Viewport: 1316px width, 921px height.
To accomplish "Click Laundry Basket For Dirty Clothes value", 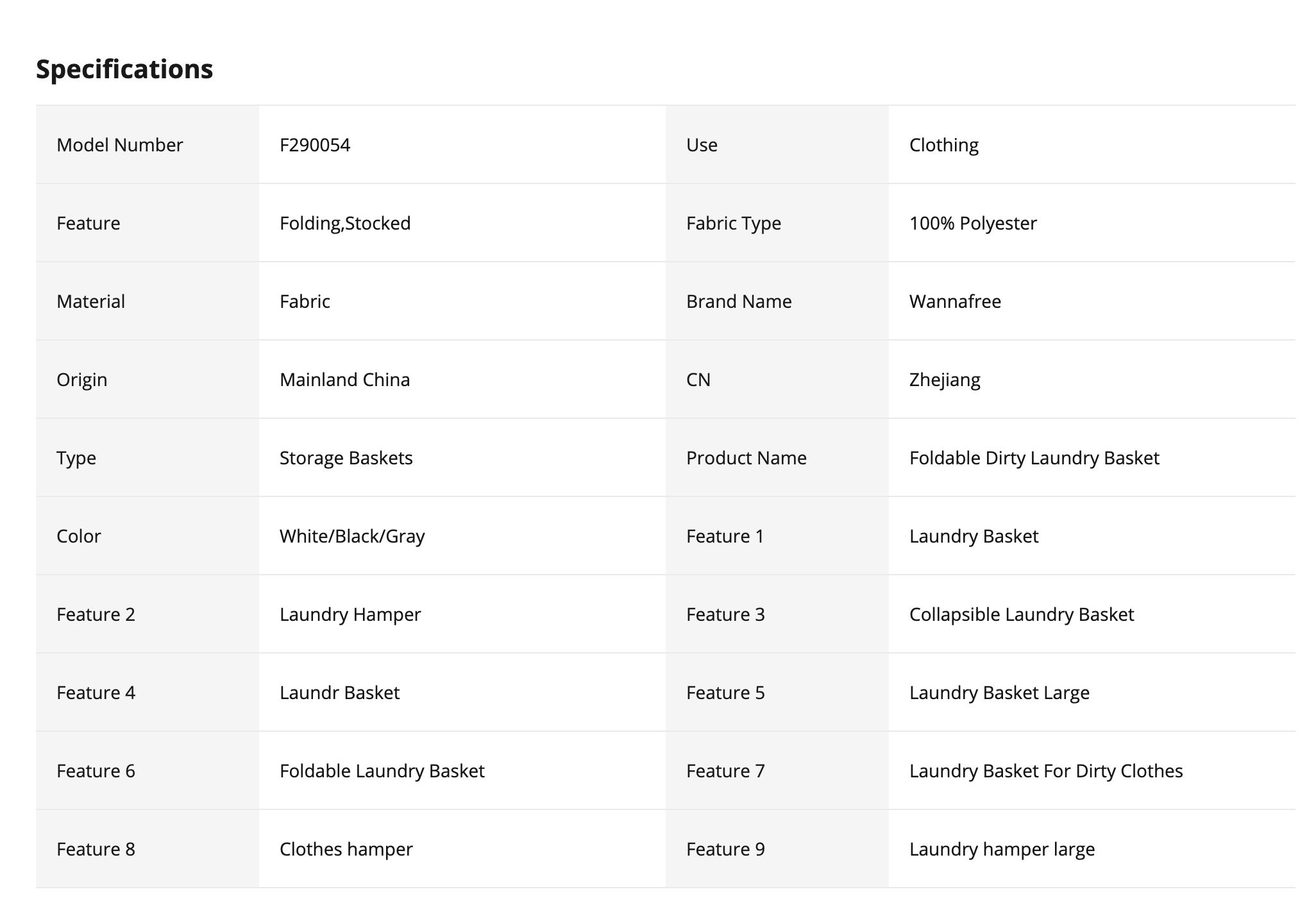I will [1045, 771].
